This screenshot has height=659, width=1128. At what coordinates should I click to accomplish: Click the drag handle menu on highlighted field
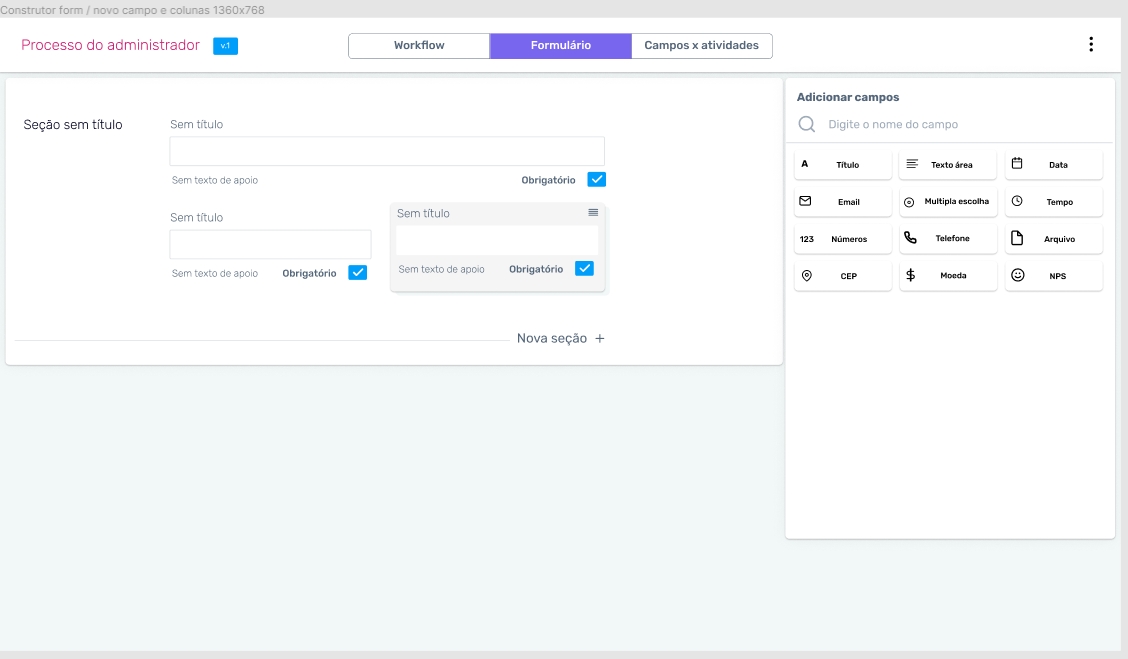tap(593, 213)
